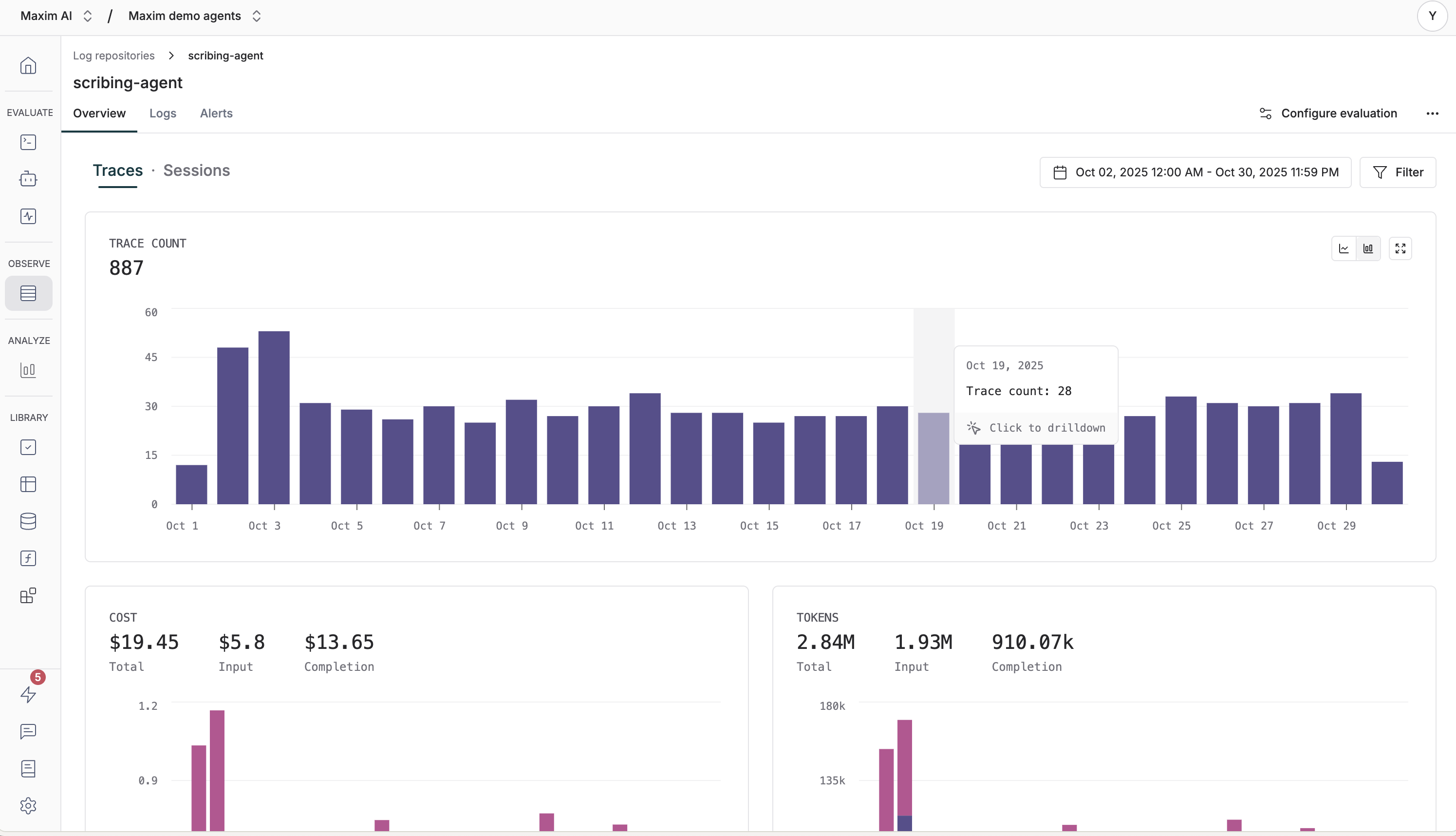Open the Maxim demo agents workspace switcher
This screenshot has width=1456, height=836.
coord(195,16)
